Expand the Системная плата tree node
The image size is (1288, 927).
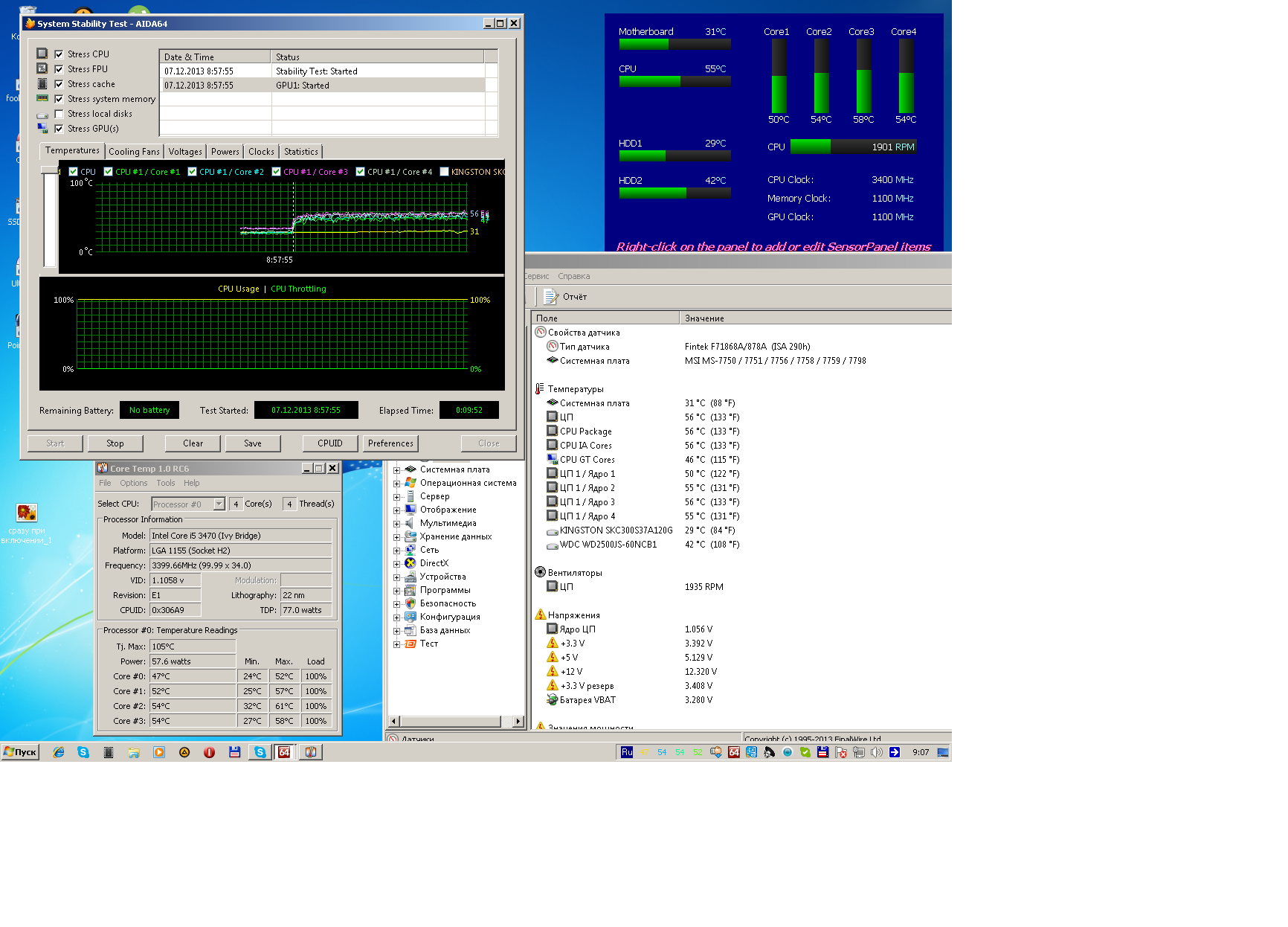coord(396,470)
